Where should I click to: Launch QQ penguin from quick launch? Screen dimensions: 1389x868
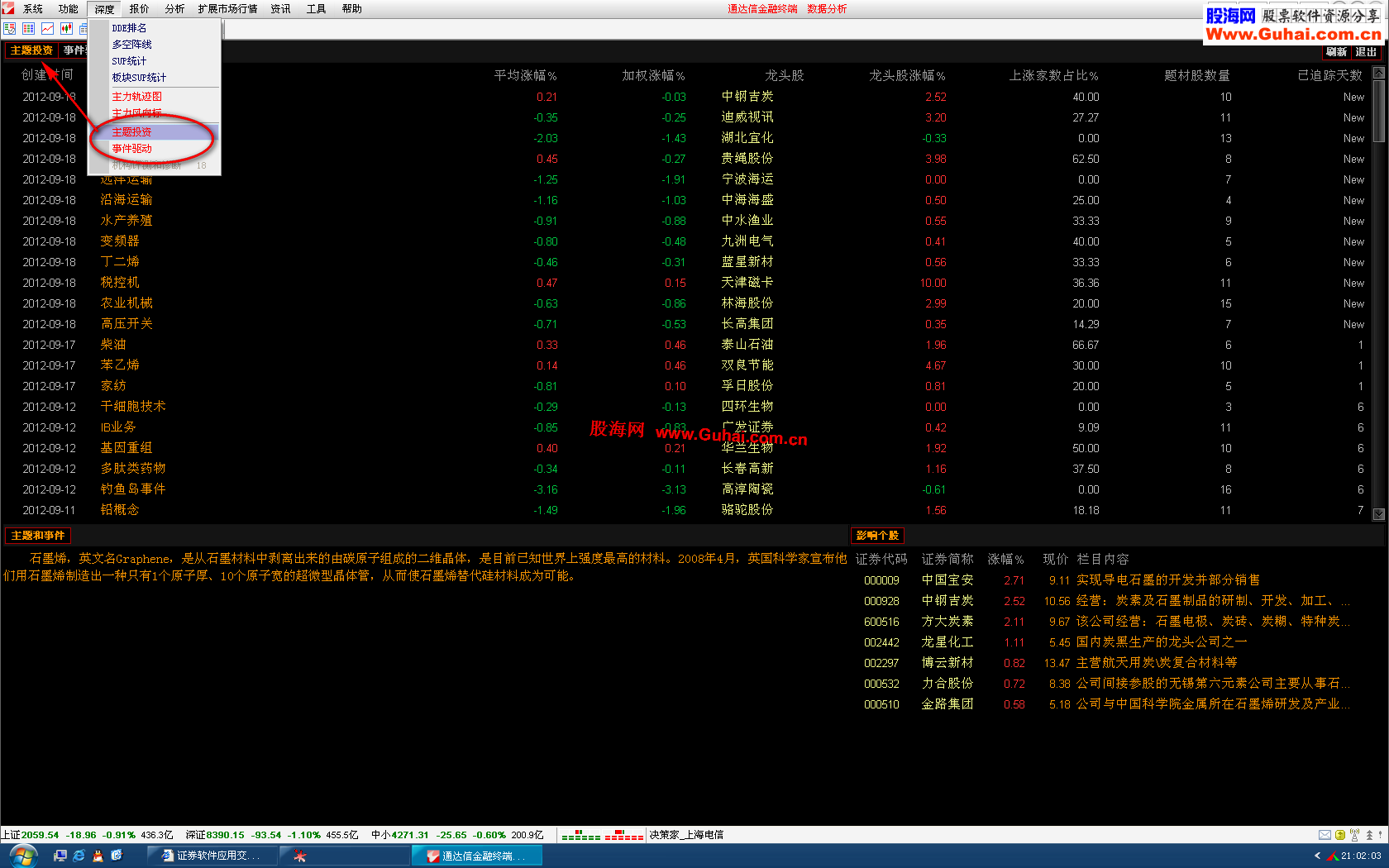[x=98, y=856]
